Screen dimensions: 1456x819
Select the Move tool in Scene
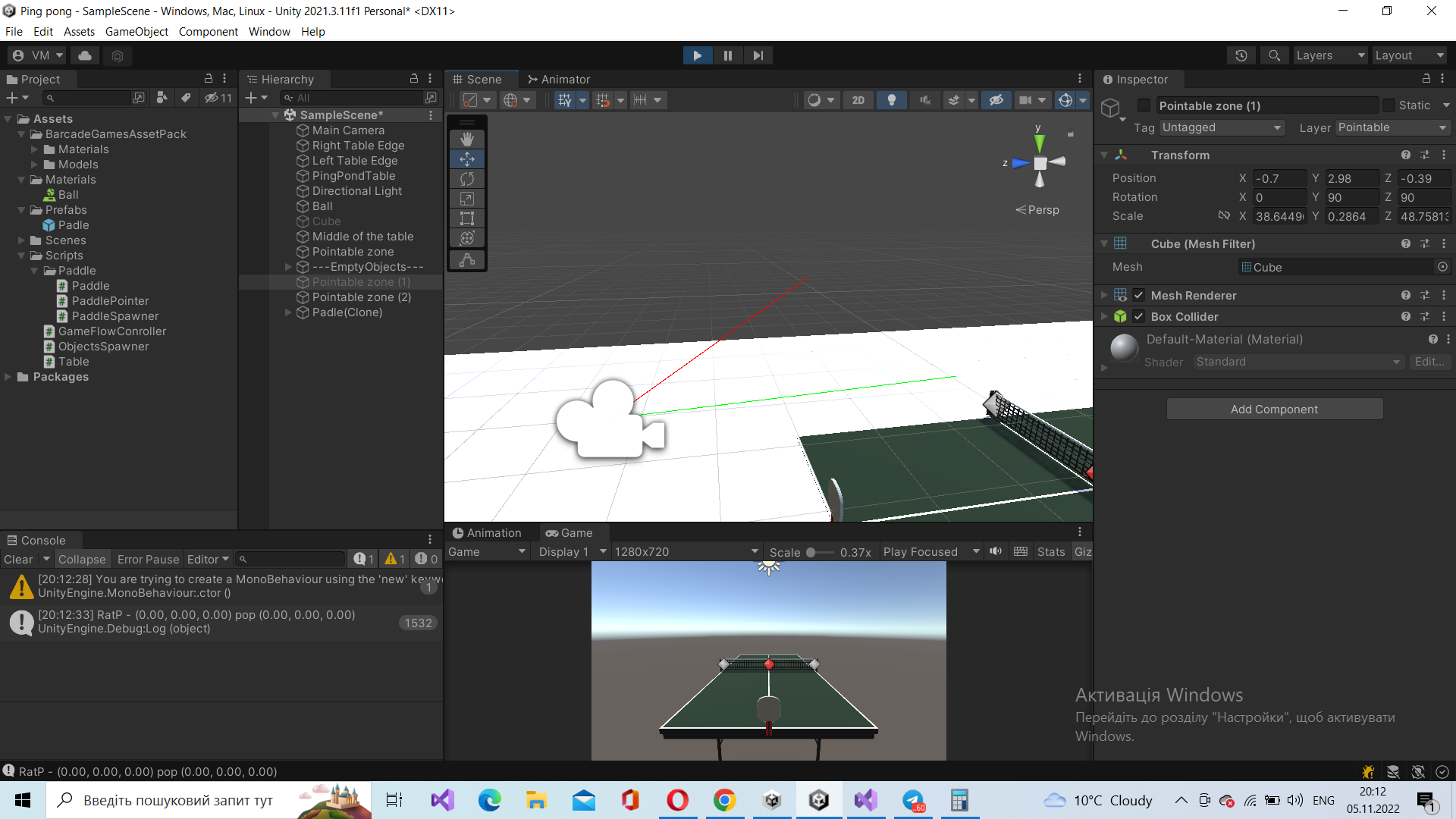click(467, 158)
